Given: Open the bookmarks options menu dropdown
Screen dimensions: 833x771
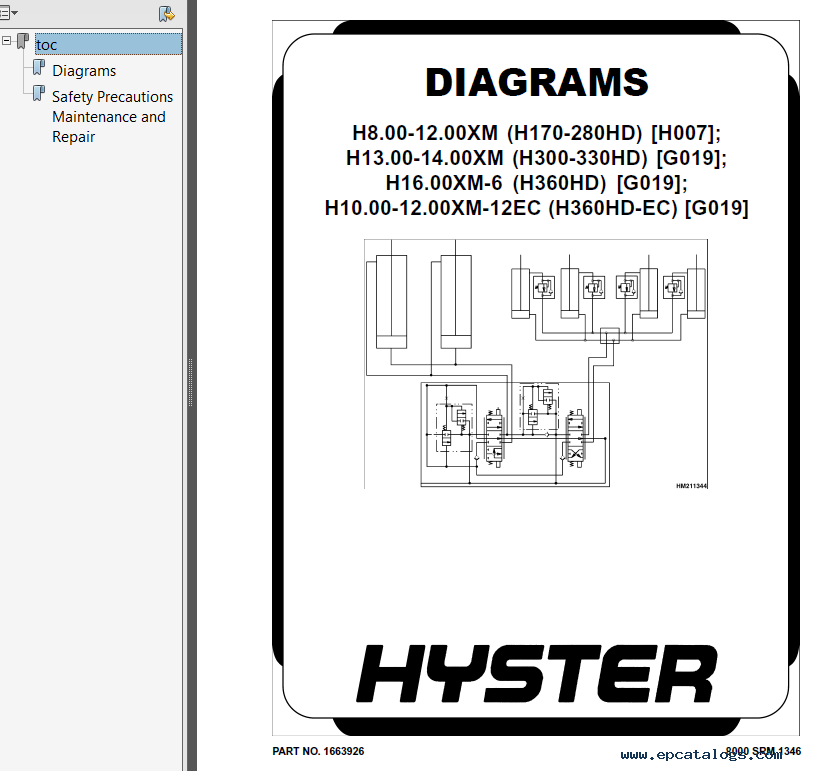Looking at the screenshot, I should [x=8, y=13].
